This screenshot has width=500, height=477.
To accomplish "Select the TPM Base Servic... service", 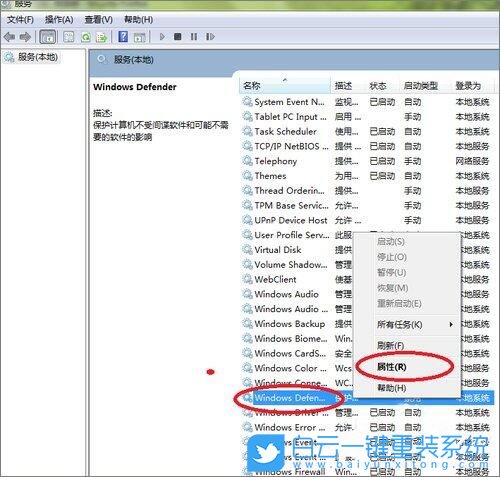I will click(x=367, y=206).
